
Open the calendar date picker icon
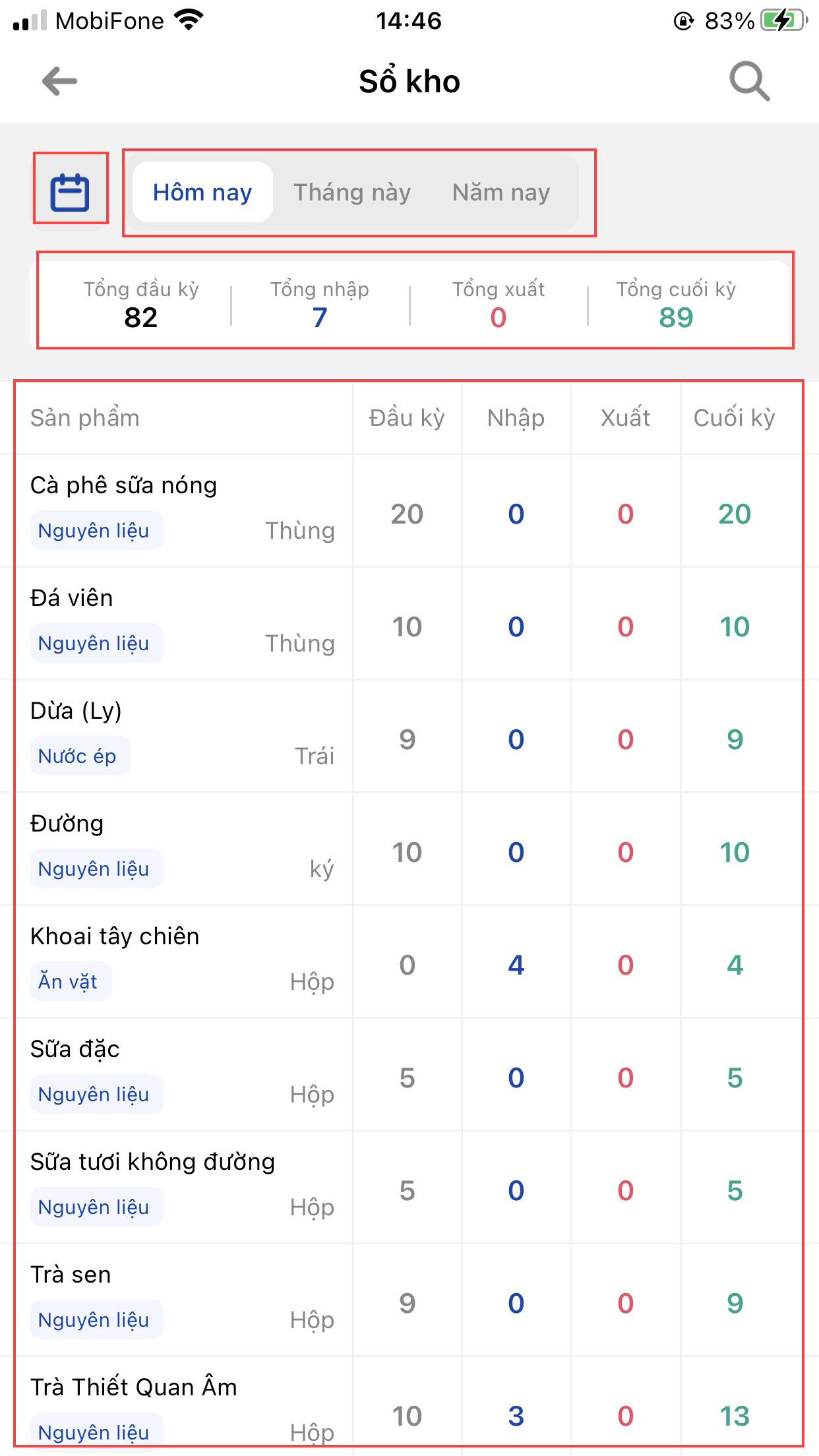coord(70,192)
